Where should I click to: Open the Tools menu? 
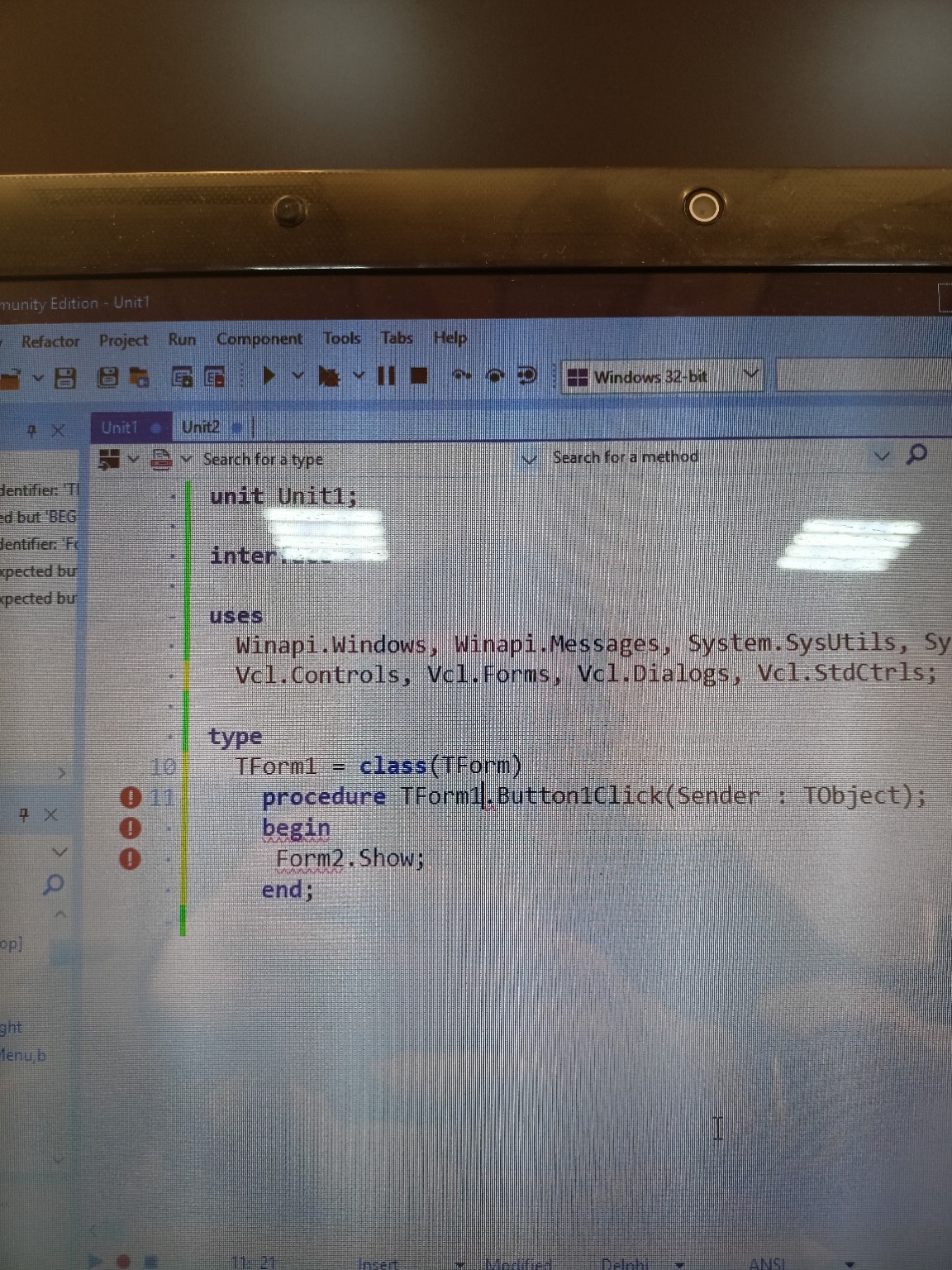[x=341, y=338]
